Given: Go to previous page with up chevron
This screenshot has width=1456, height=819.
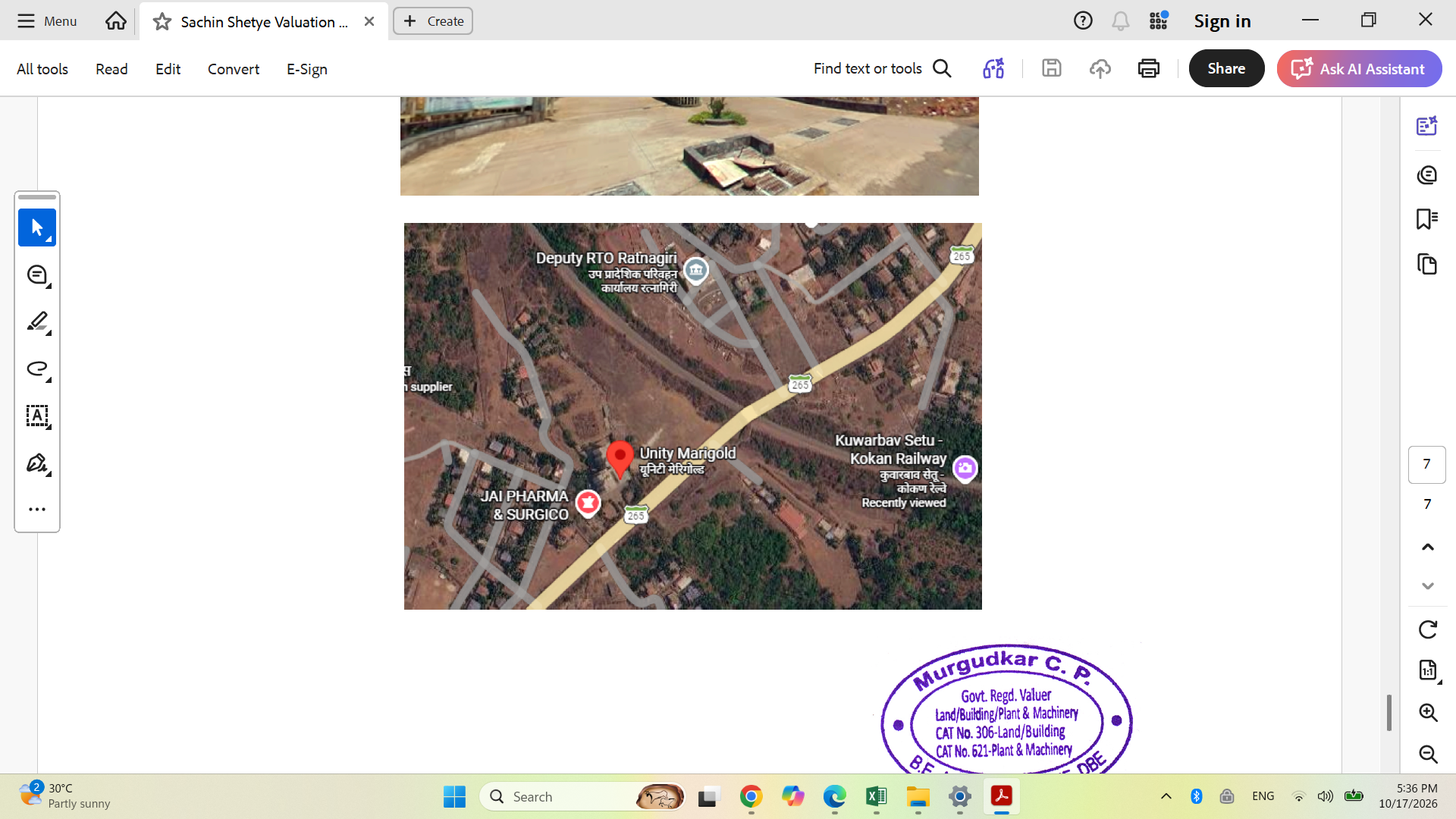Looking at the screenshot, I should (x=1427, y=547).
